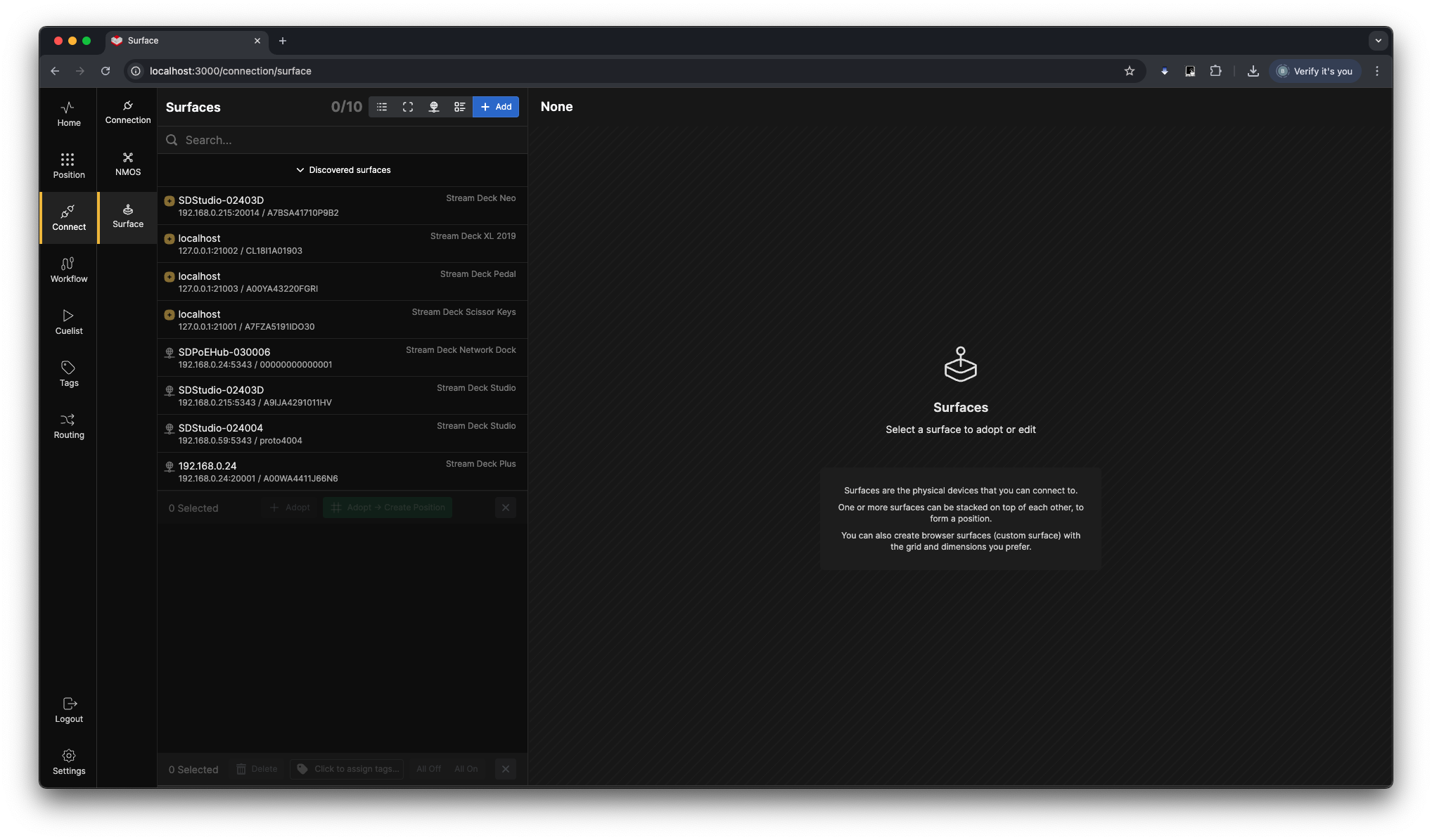The height and width of the screenshot is (840, 1432).
Task: Click Adopt → Create Position button
Action: pyautogui.click(x=388, y=508)
